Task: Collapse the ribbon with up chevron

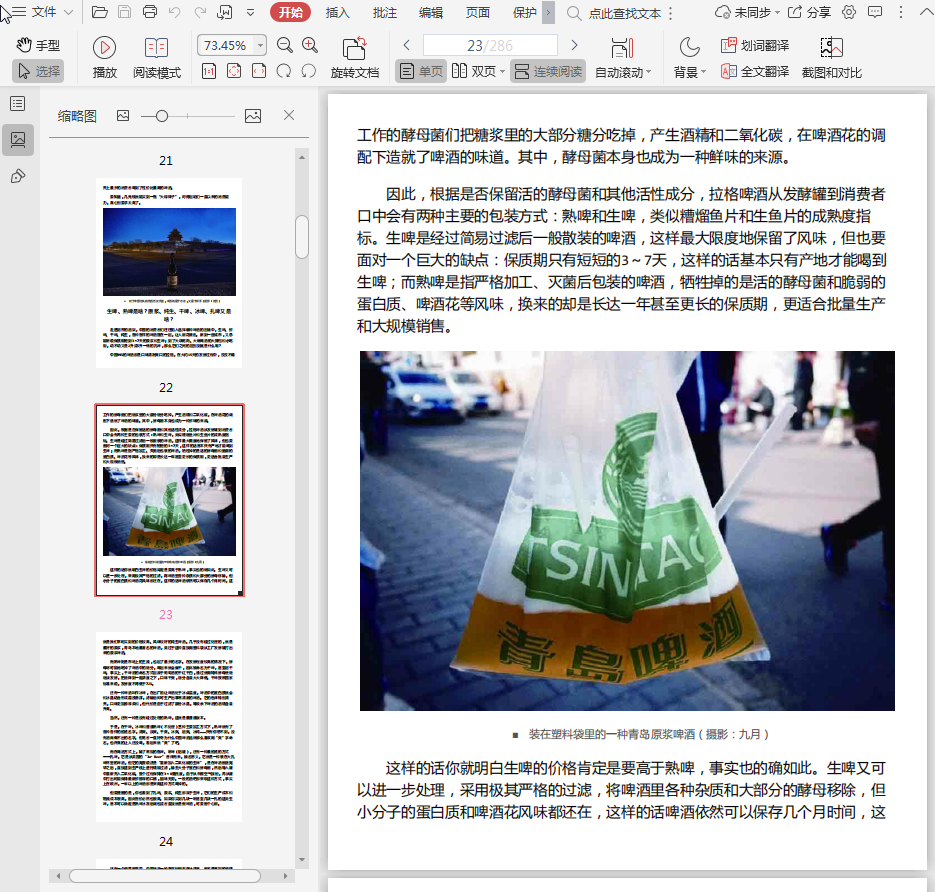Action: [x=925, y=12]
